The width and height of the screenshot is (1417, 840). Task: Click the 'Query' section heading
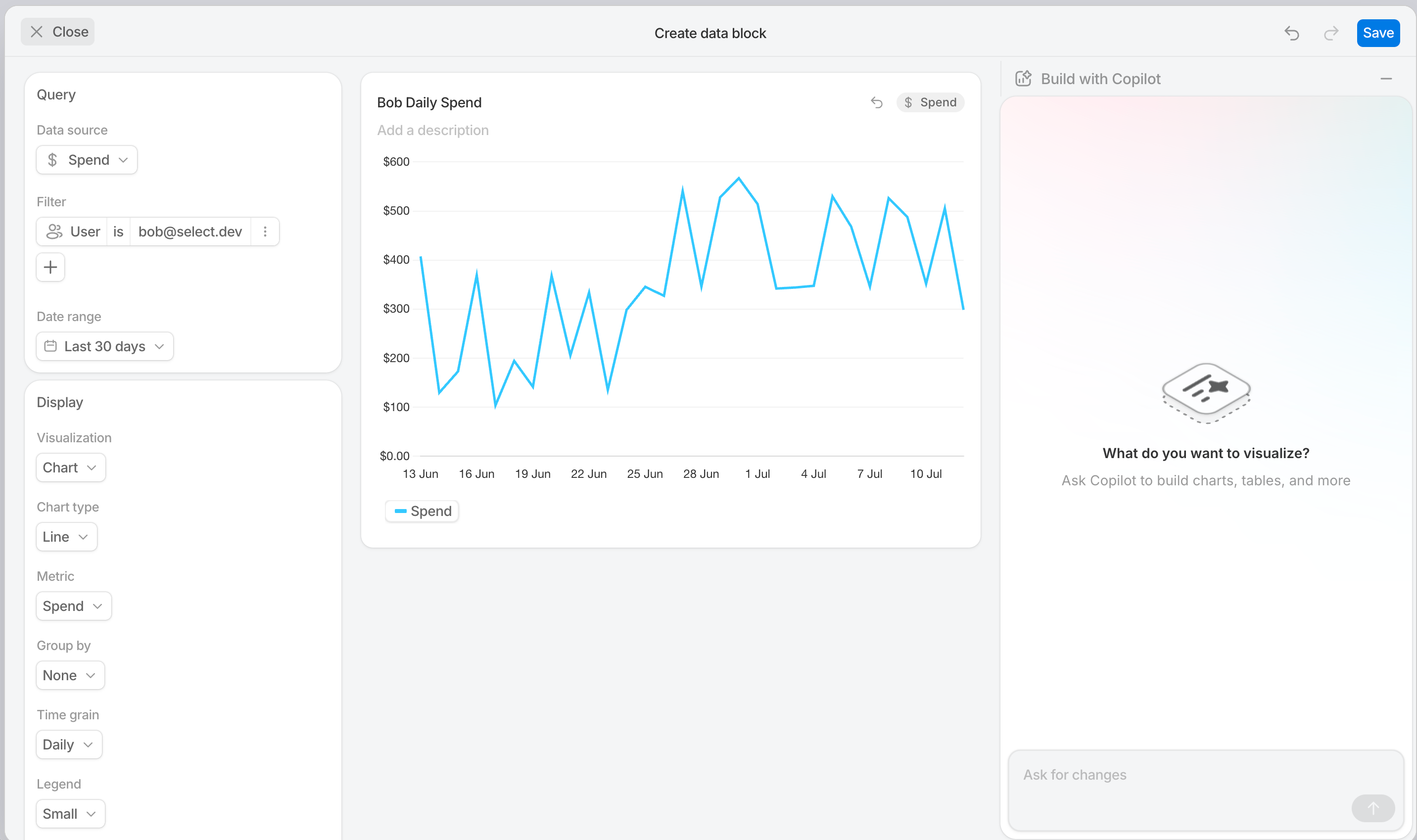[x=56, y=94]
